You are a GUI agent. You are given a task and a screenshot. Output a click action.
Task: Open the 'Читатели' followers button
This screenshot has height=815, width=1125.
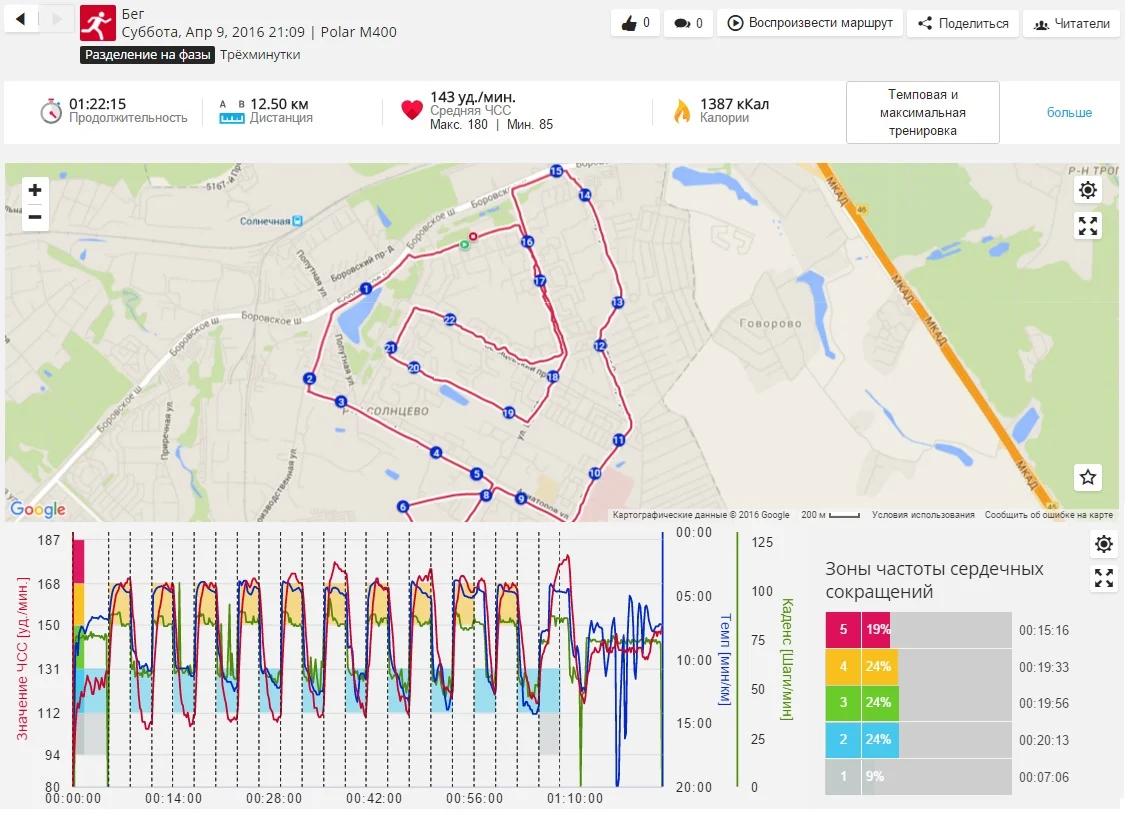coord(1071,23)
